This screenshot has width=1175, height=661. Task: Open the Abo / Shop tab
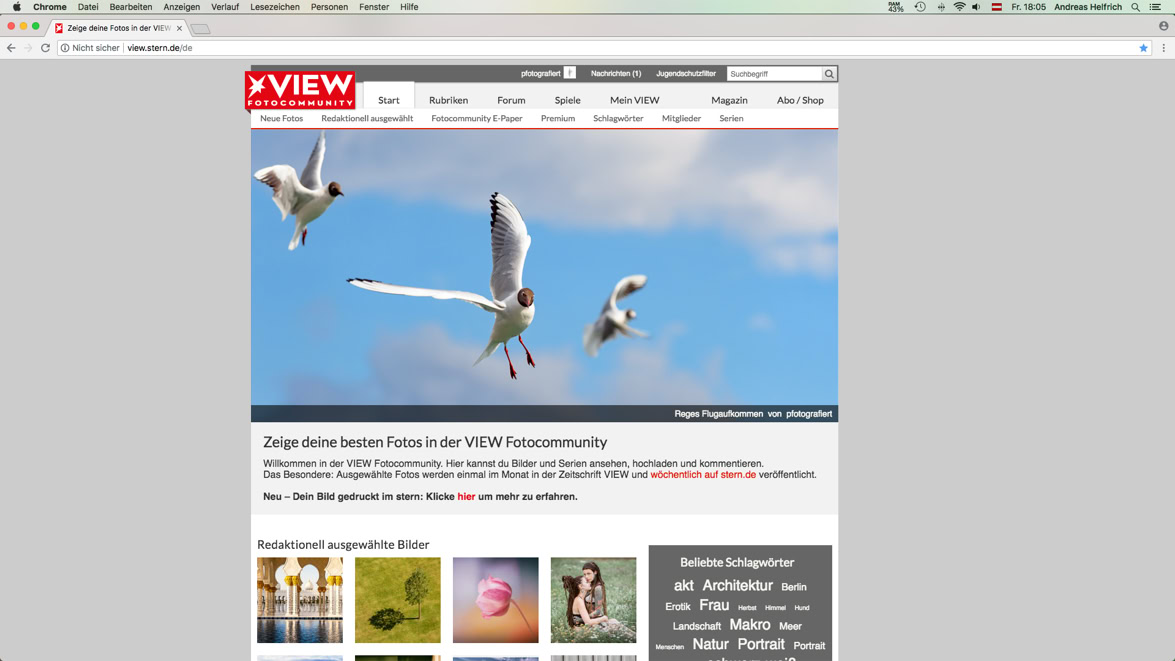[800, 100]
